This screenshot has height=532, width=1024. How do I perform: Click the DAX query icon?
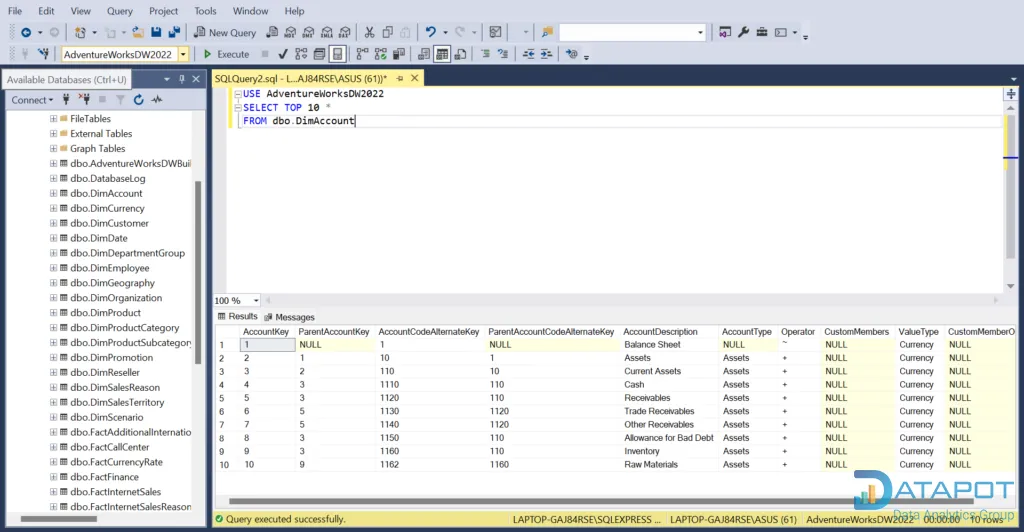[345, 32]
